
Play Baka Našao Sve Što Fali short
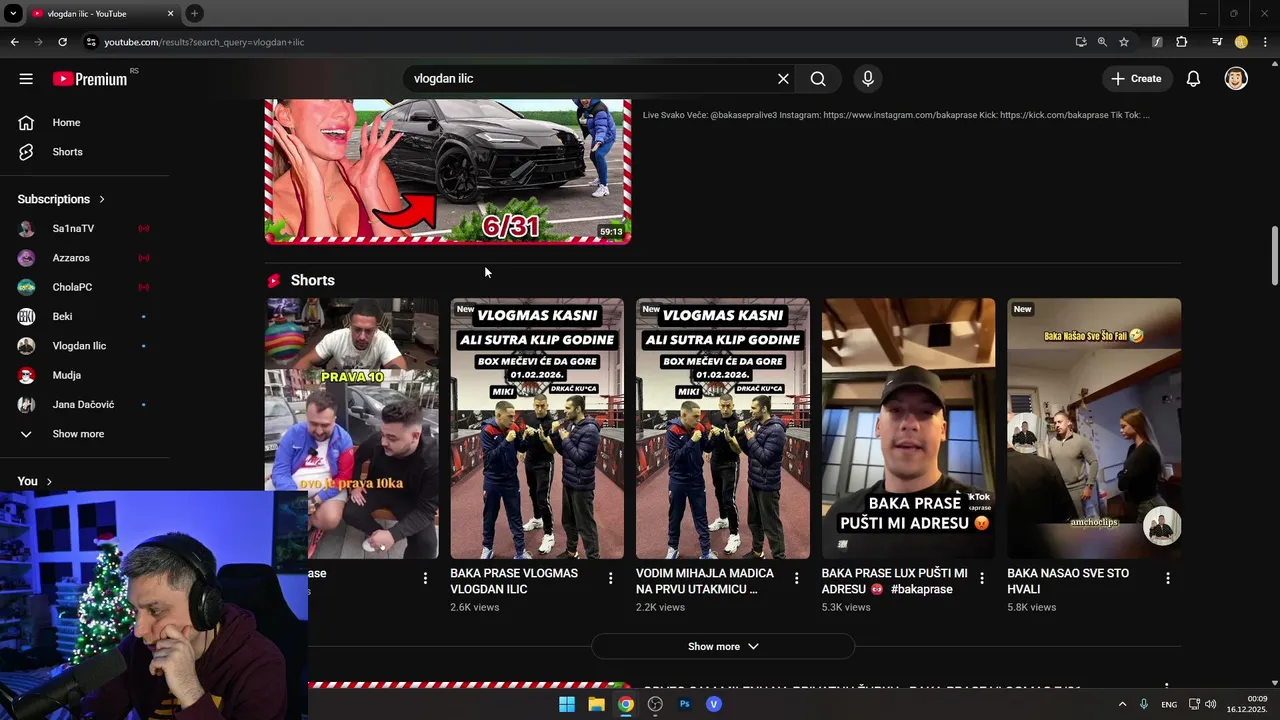(1094, 428)
